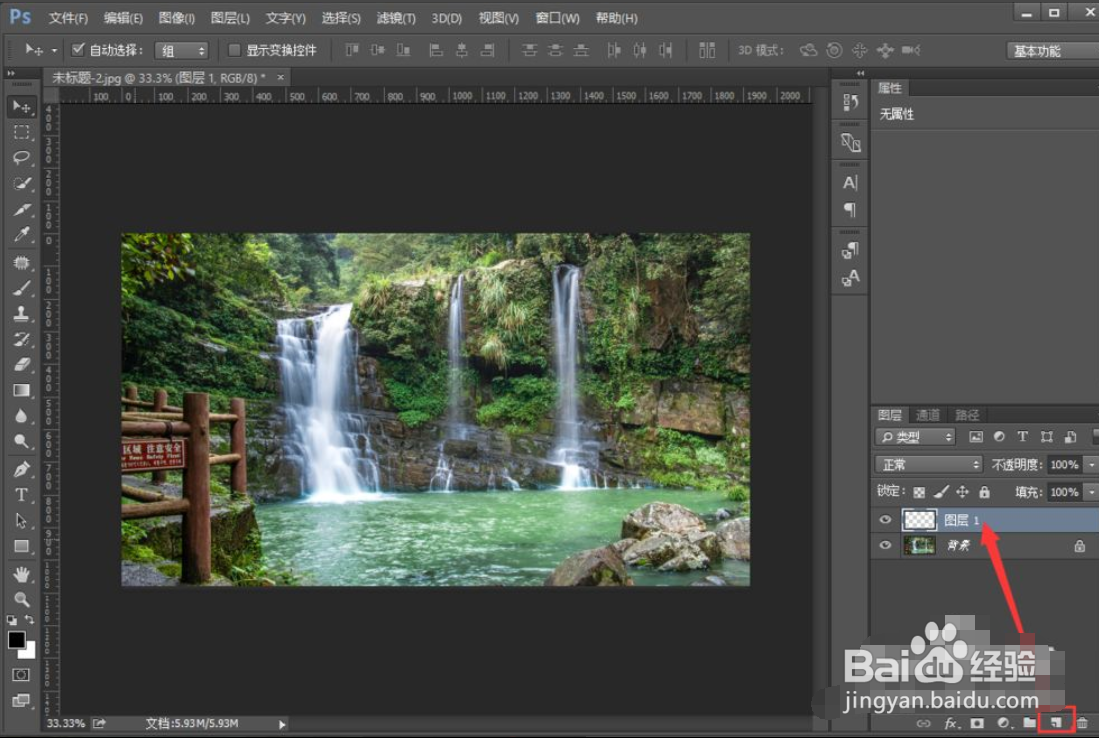Select the Gradient tool
Screen dimensions: 1099x738
point(21,390)
